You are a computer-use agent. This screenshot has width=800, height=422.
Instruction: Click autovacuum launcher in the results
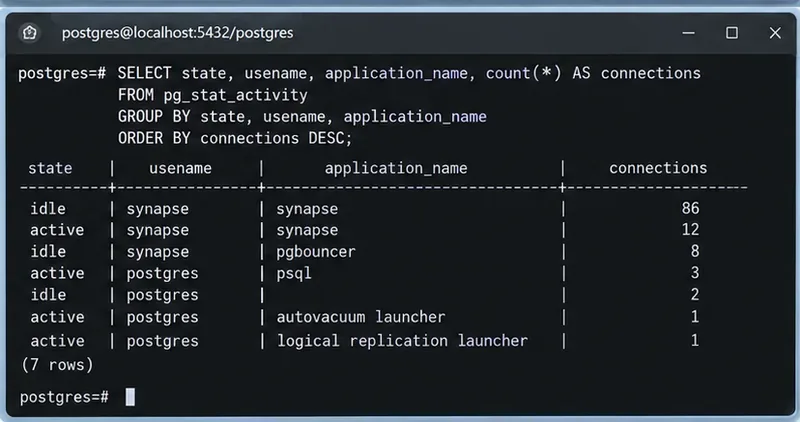click(361, 317)
